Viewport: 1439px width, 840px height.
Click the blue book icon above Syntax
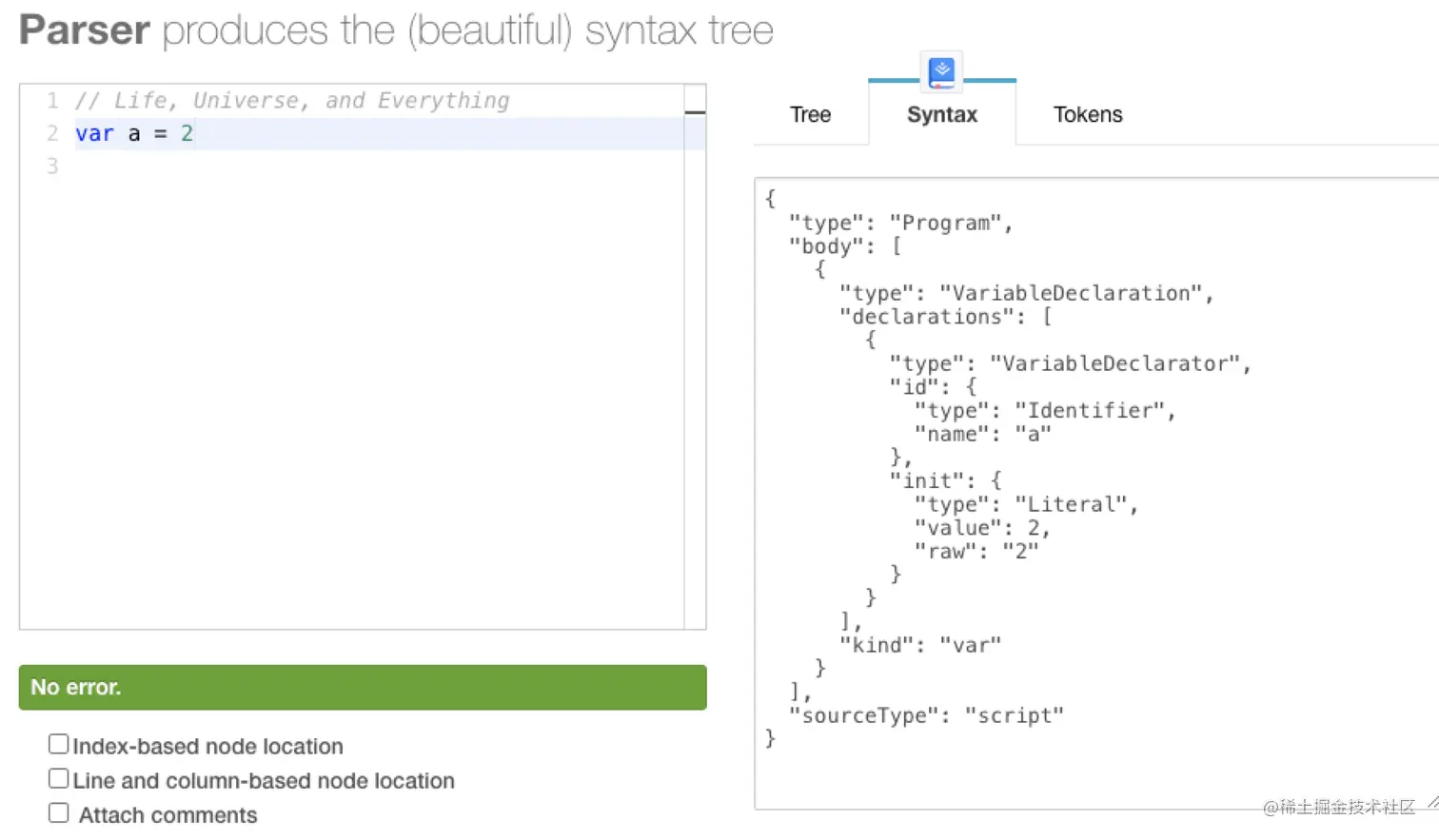pos(941,71)
